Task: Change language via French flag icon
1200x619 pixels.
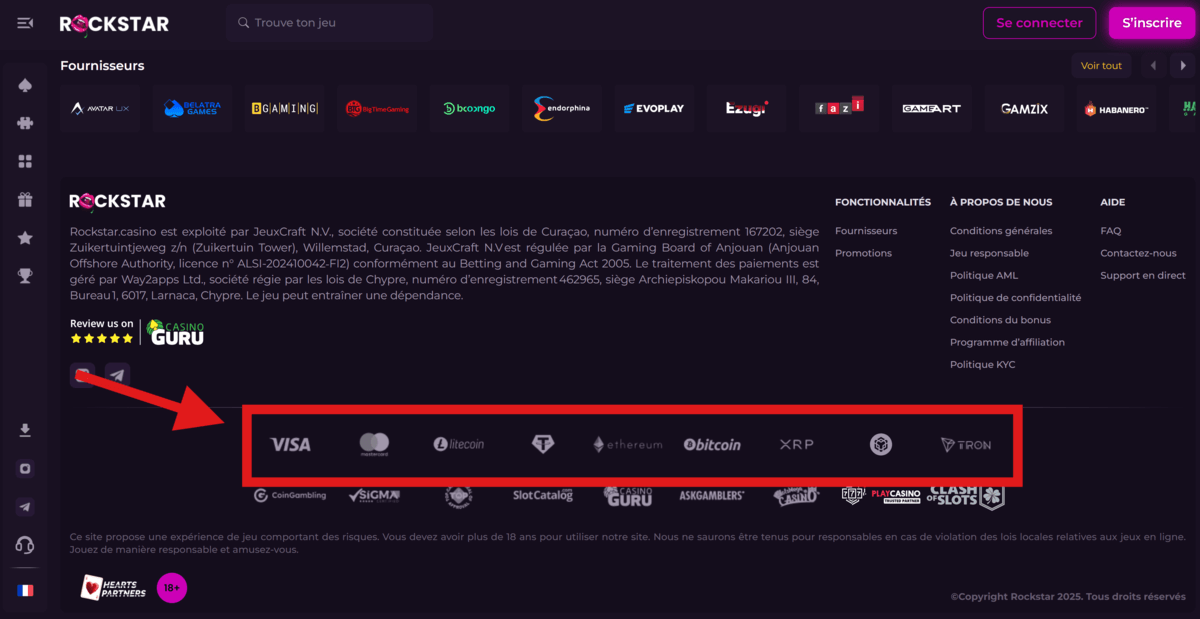Action: coord(25,590)
